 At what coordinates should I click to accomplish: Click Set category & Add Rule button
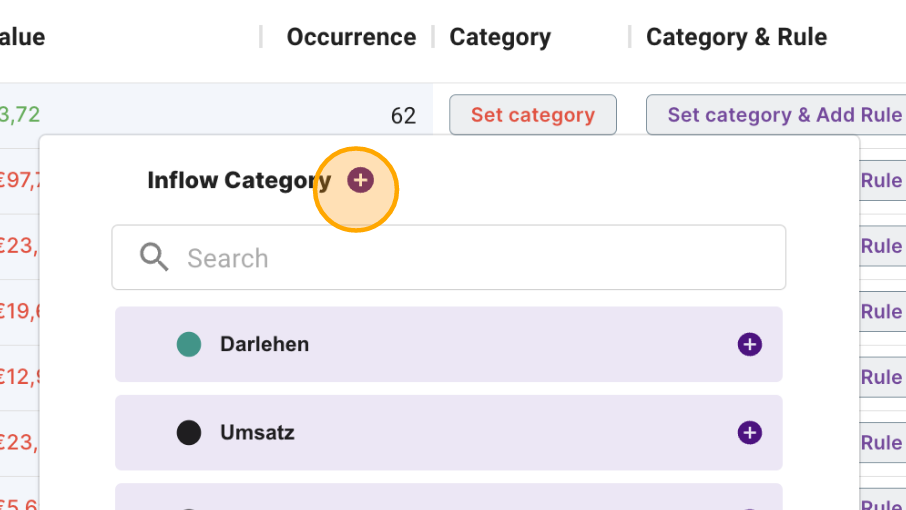[x=776, y=115]
